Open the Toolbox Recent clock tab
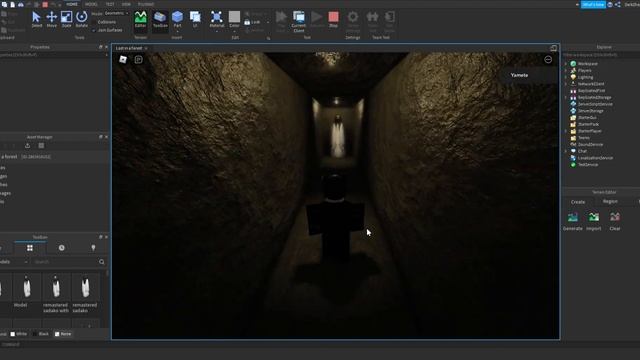The height and width of the screenshot is (360, 640). 62,248
